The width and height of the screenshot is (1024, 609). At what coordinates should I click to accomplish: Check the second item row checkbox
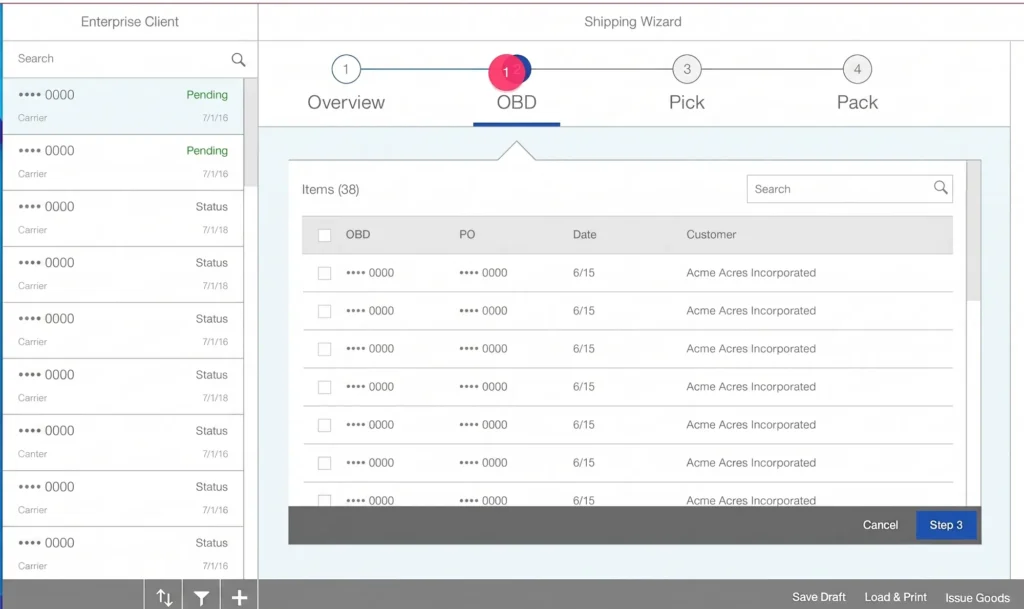click(325, 311)
